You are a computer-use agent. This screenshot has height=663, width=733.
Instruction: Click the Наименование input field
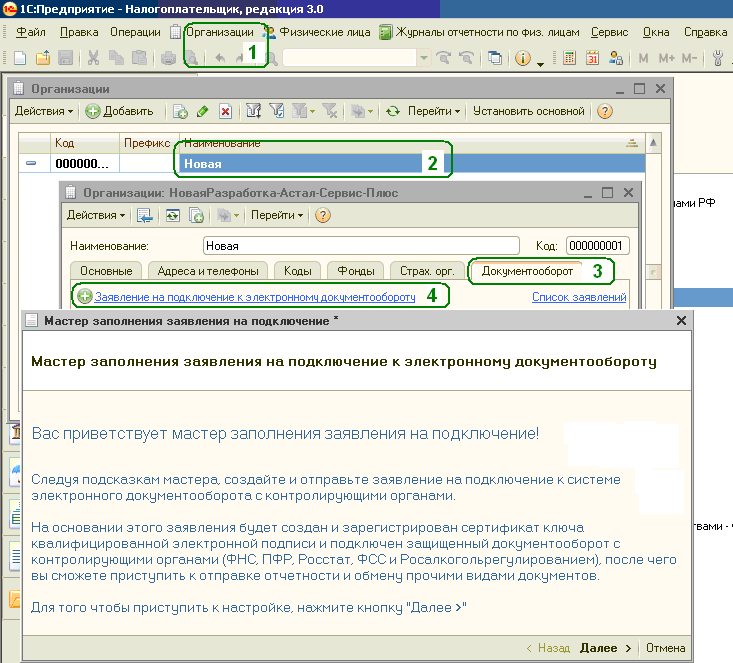pos(360,245)
